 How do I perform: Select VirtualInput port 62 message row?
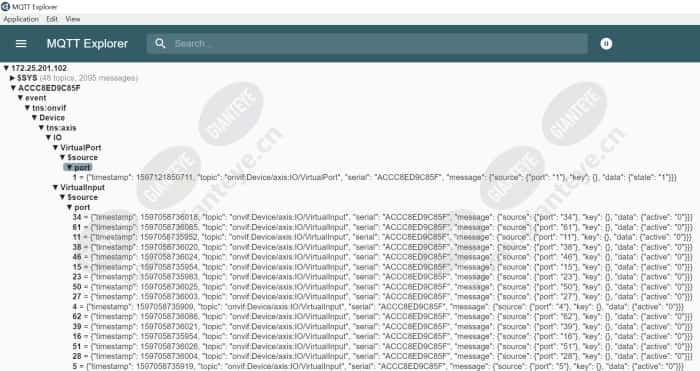383,317
